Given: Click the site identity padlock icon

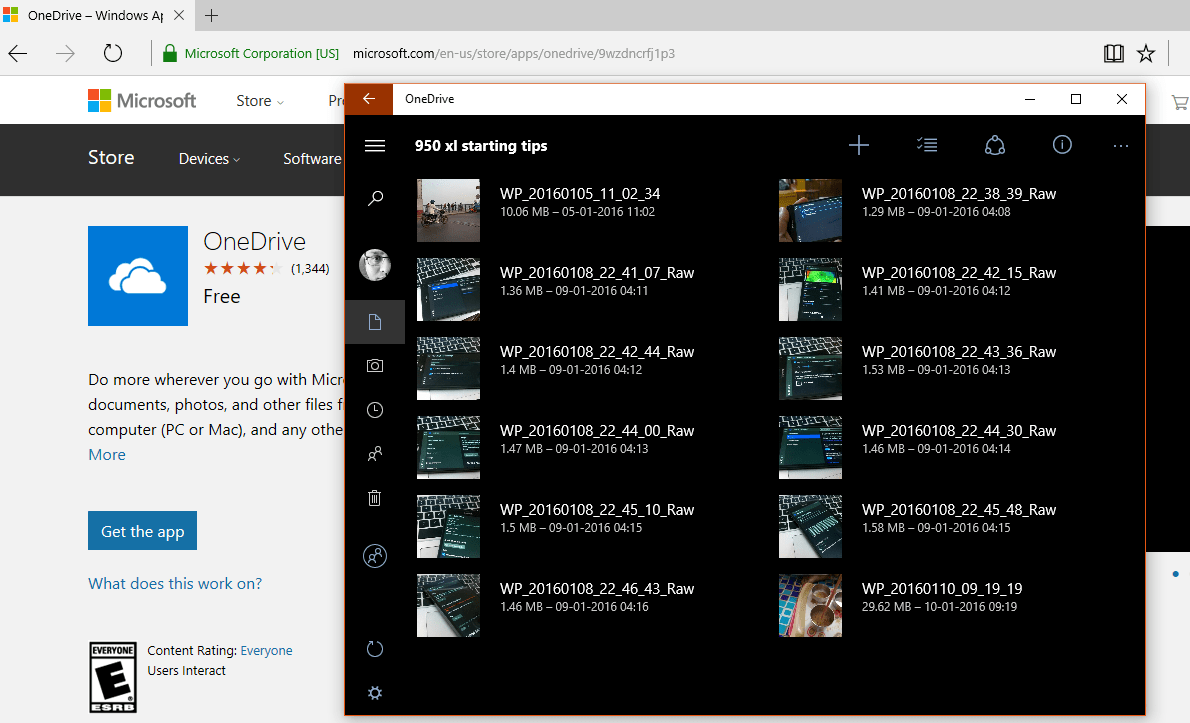Looking at the screenshot, I should (170, 53).
